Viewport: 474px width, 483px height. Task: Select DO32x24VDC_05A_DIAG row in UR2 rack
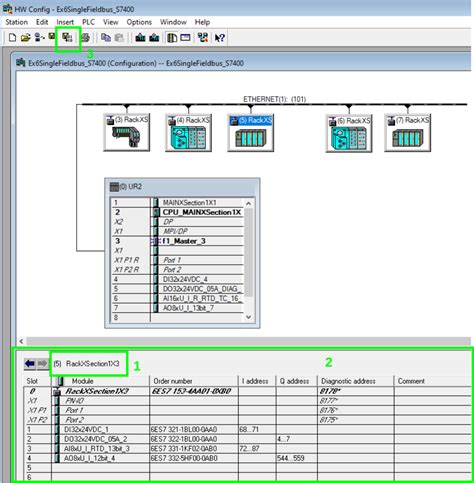178,289
